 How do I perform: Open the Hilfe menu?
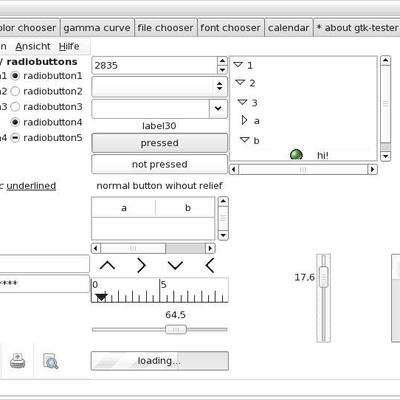coord(69,46)
